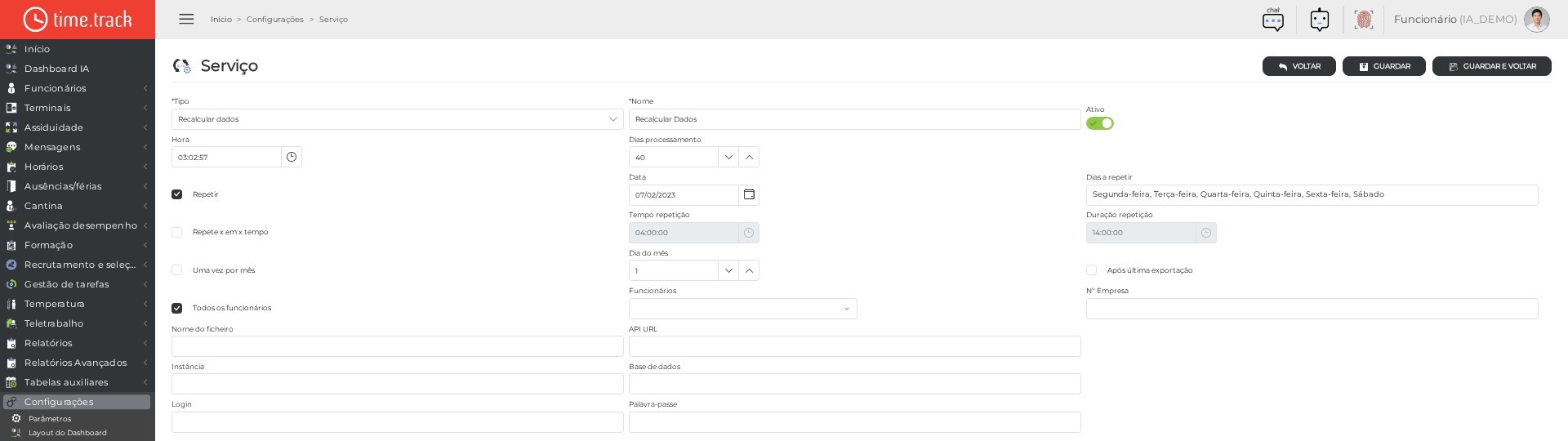Click the Nome input field
The width and height of the screenshot is (1568, 441).
855,119
